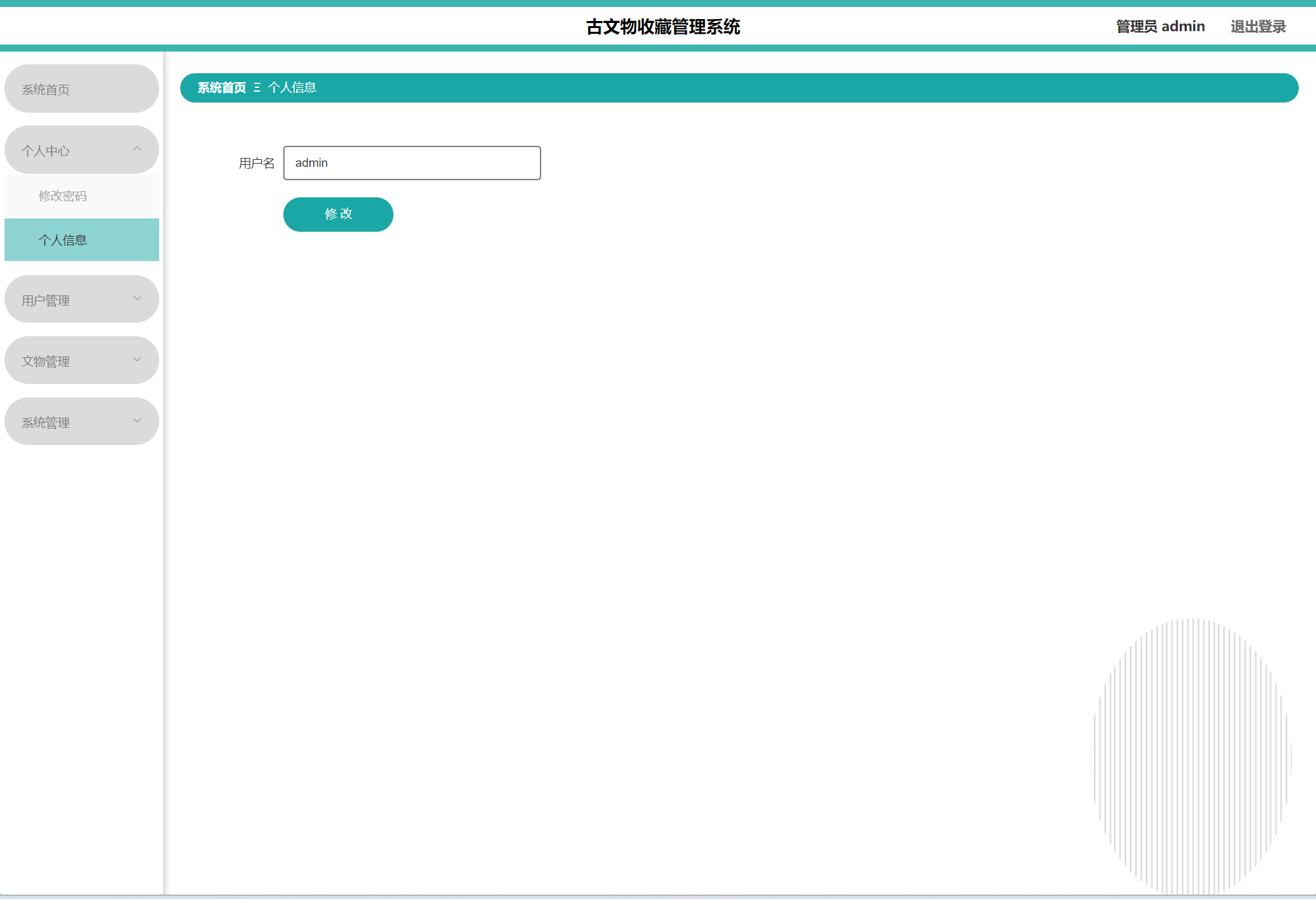The width and height of the screenshot is (1316, 899).
Task: Focus the 用户名 input containing admin
Action: pyautogui.click(x=412, y=163)
